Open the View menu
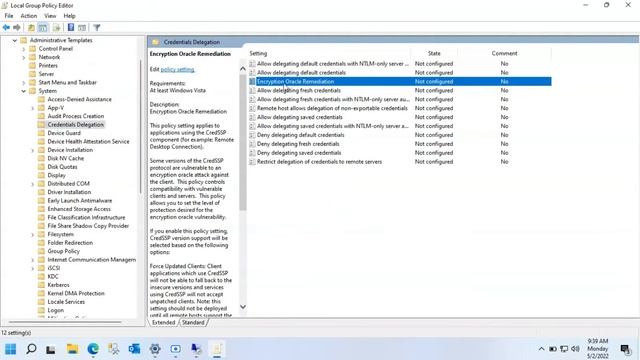640x360 pixels. [50, 16]
